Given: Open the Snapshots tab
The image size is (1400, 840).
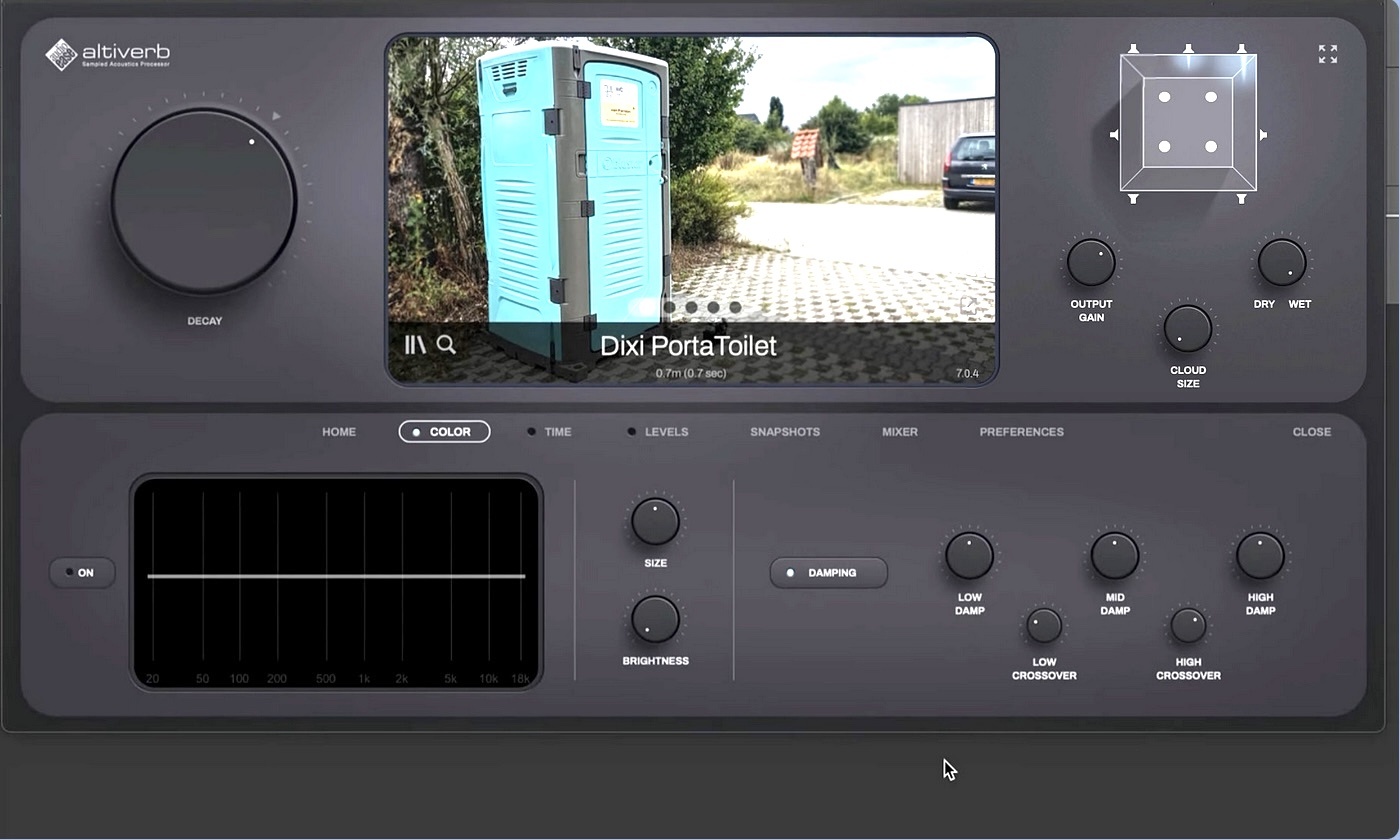Looking at the screenshot, I should point(785,432).
